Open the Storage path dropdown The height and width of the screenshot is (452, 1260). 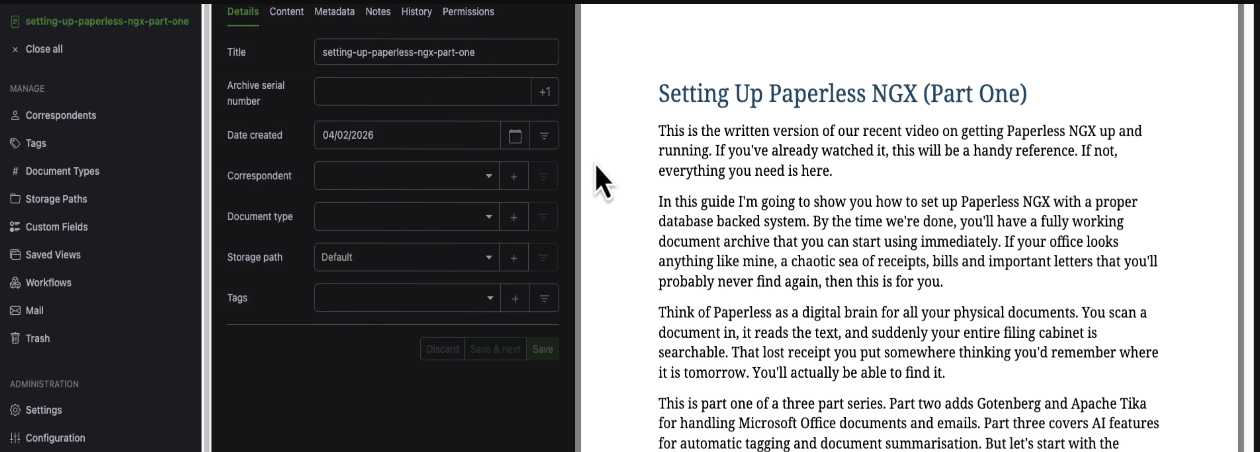tap(489, 258)
